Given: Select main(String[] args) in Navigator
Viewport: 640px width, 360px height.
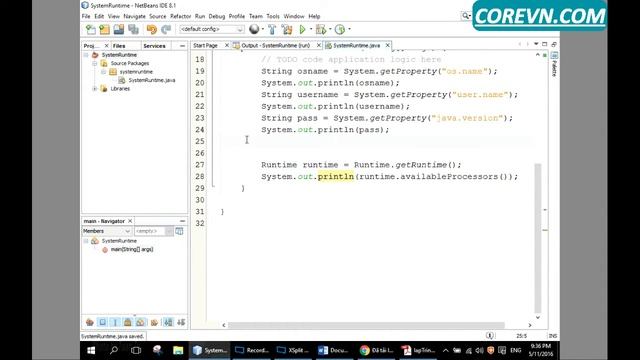Looking at the screenshot, I should click(131, 249).
